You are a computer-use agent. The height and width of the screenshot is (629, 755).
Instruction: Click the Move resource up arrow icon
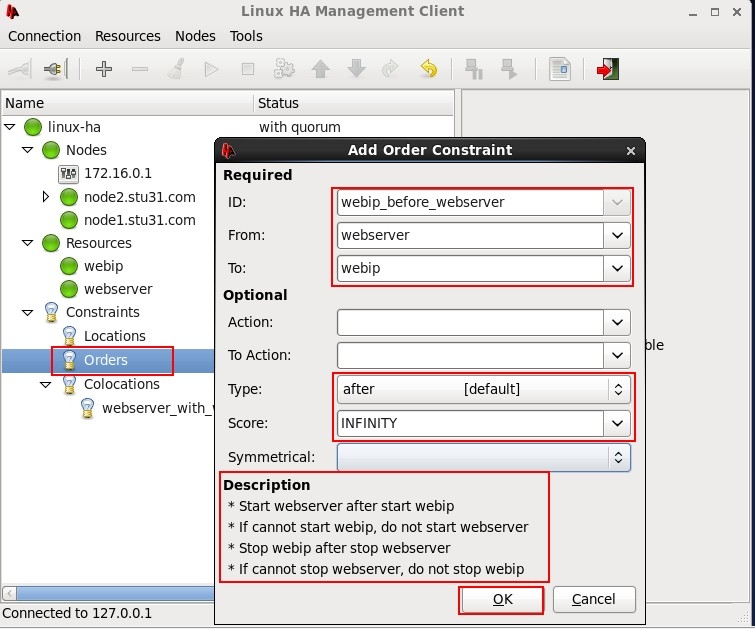click(x=320, y=69)
